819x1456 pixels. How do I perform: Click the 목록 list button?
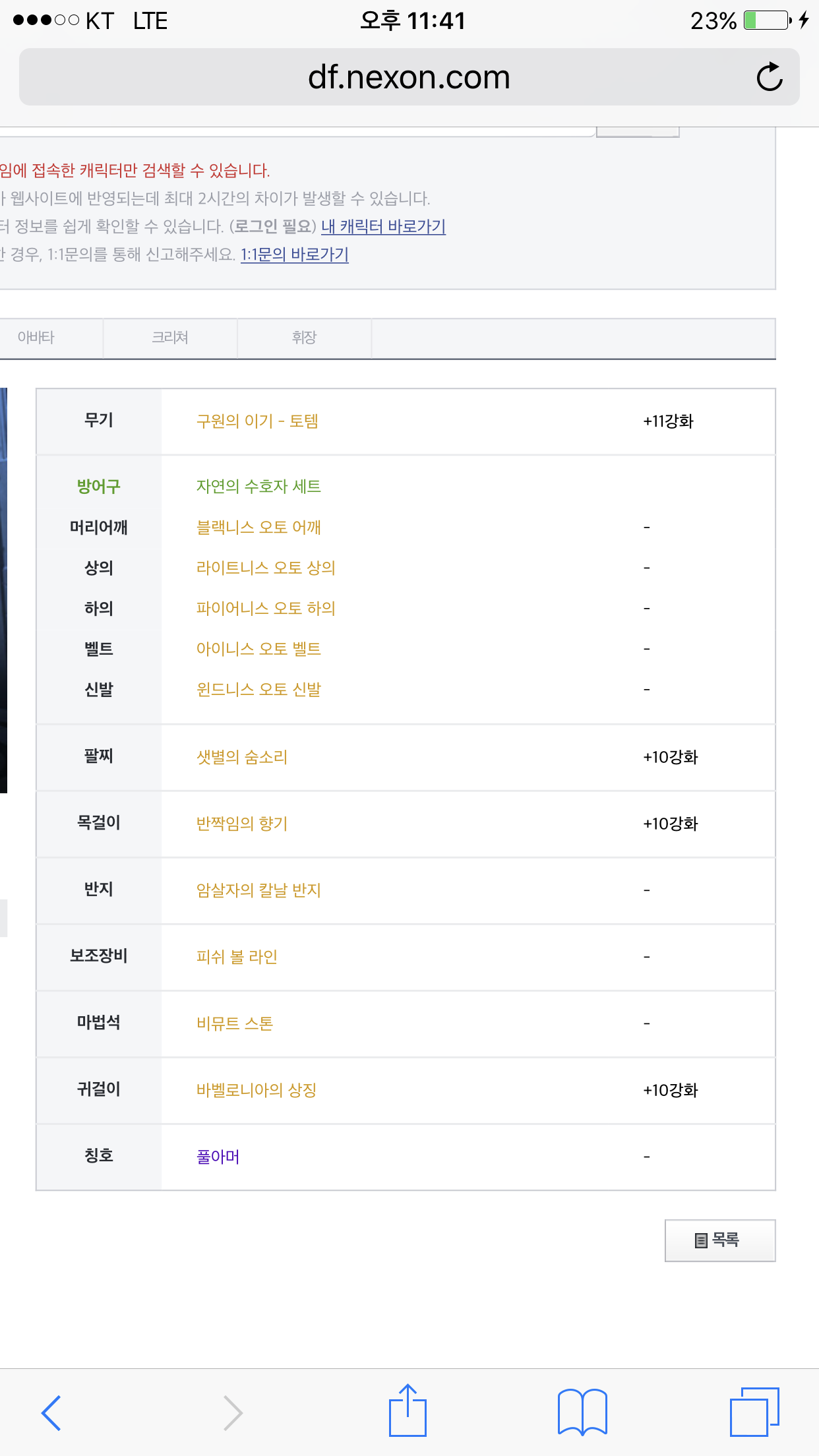tap(720, 1240)
